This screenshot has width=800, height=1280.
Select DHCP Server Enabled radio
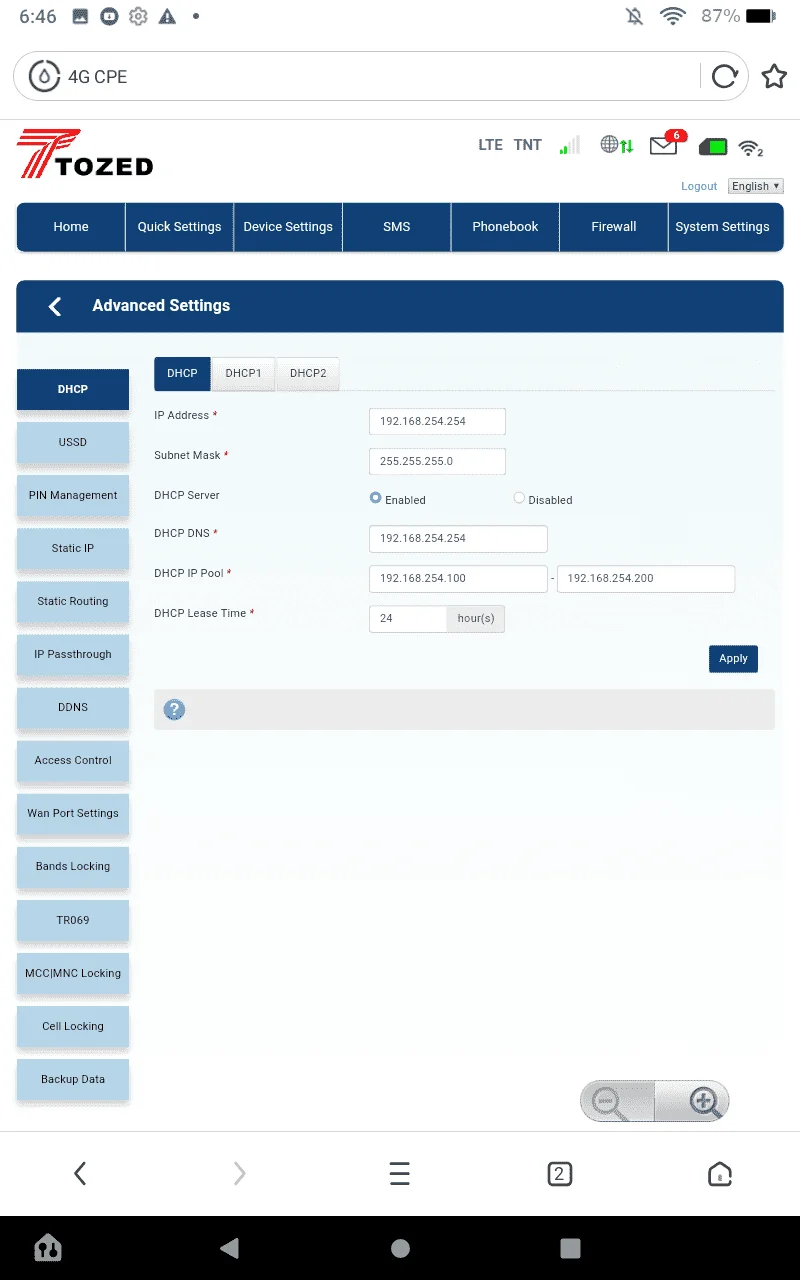pyautogui.click(x=376, y=497)
